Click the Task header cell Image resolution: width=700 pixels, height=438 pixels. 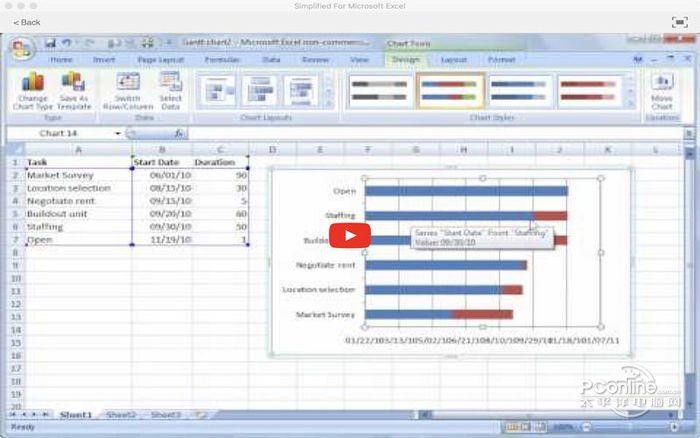(x=78, y=162)
